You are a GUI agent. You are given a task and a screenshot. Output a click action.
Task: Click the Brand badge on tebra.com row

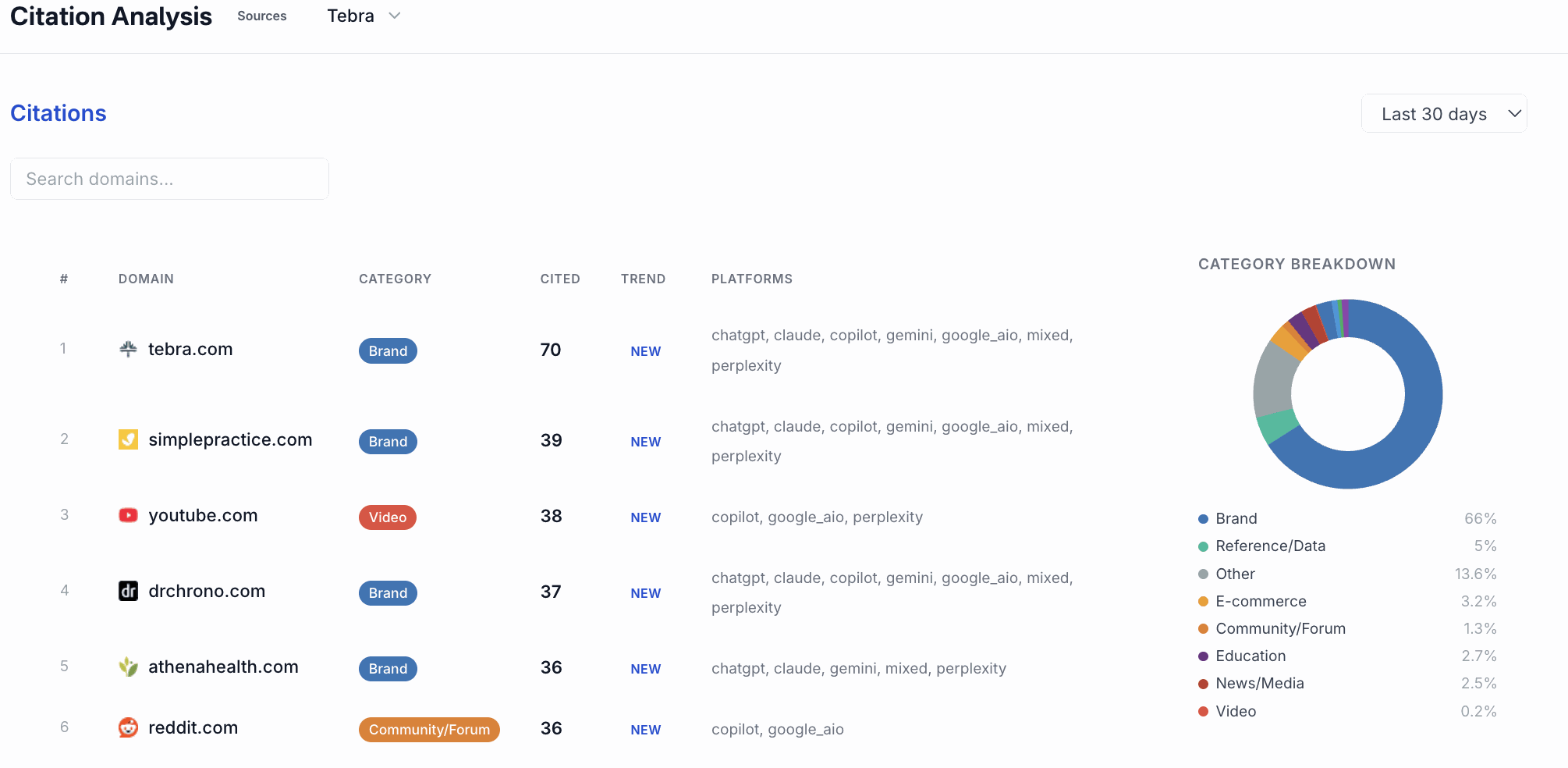(388, 350)
